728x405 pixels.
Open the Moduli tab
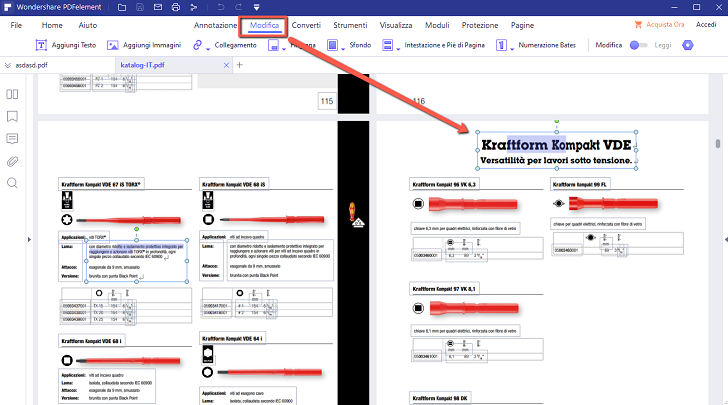(x=437, y=25)
